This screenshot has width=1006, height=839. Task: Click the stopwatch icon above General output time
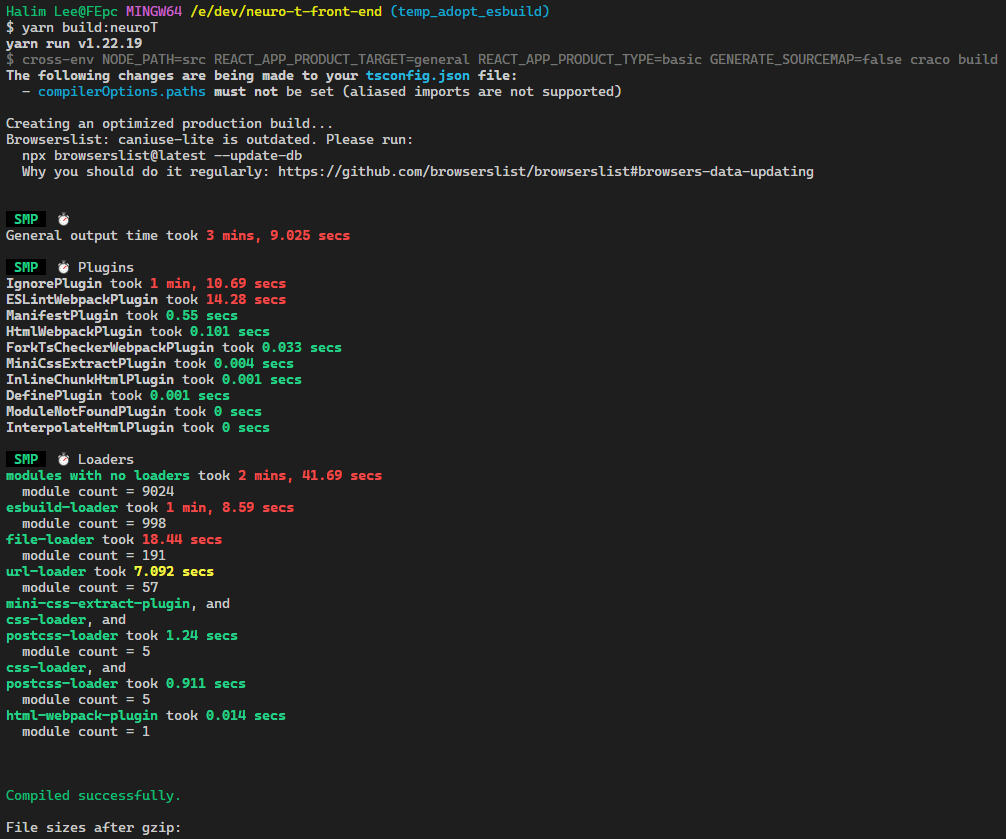tap(63, 219)
